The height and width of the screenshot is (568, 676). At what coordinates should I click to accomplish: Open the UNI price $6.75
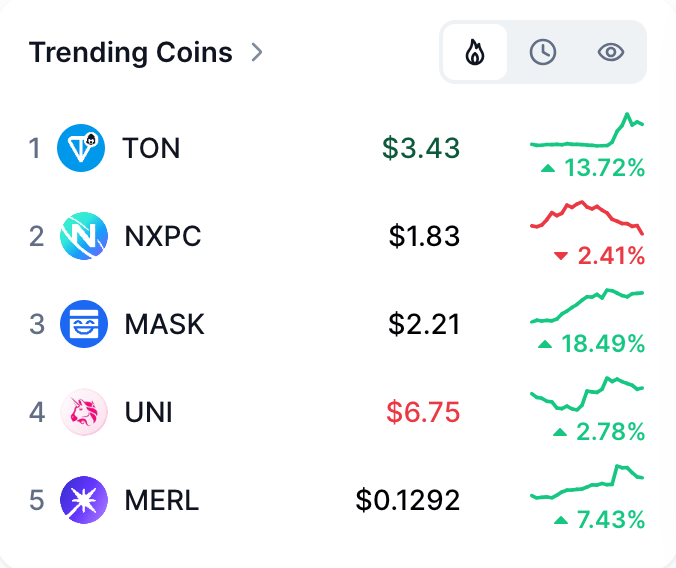click(423, 412)
